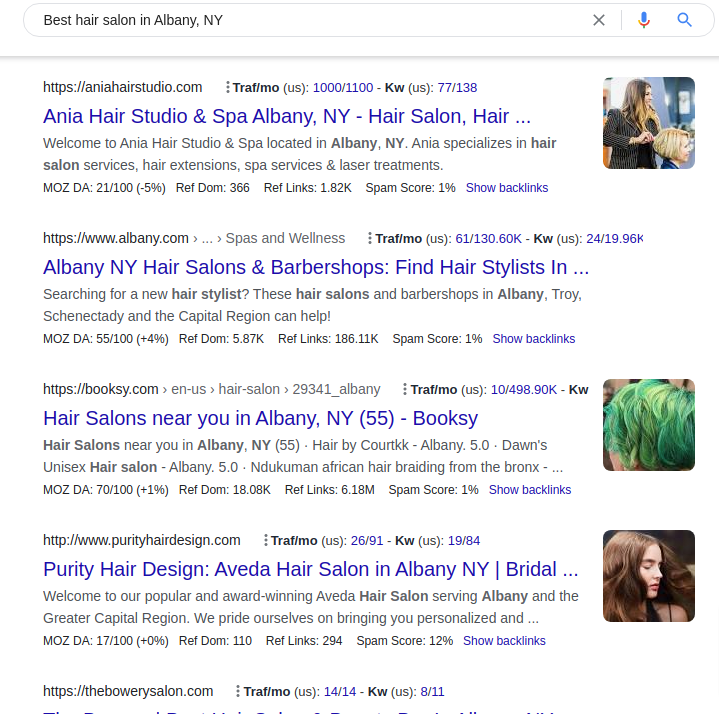
Task: Click traffic value 61/130.60K for albany.com
Action: pyautogui.click(x=488, y=238)
